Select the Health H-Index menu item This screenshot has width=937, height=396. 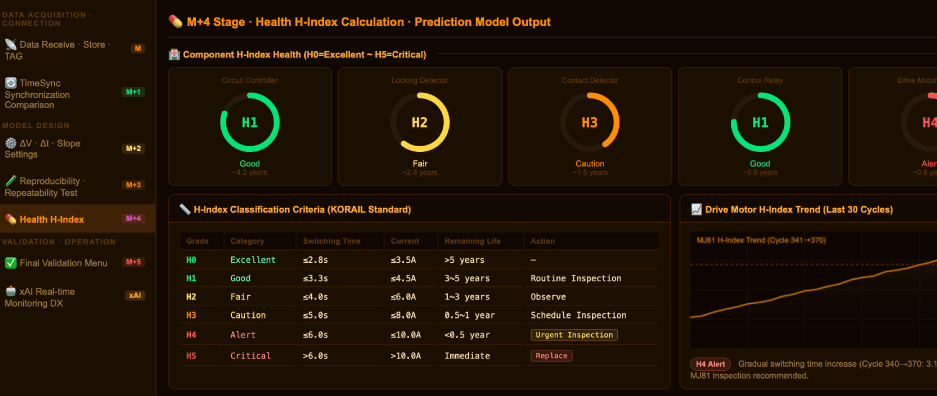click(x=78, y=219)
